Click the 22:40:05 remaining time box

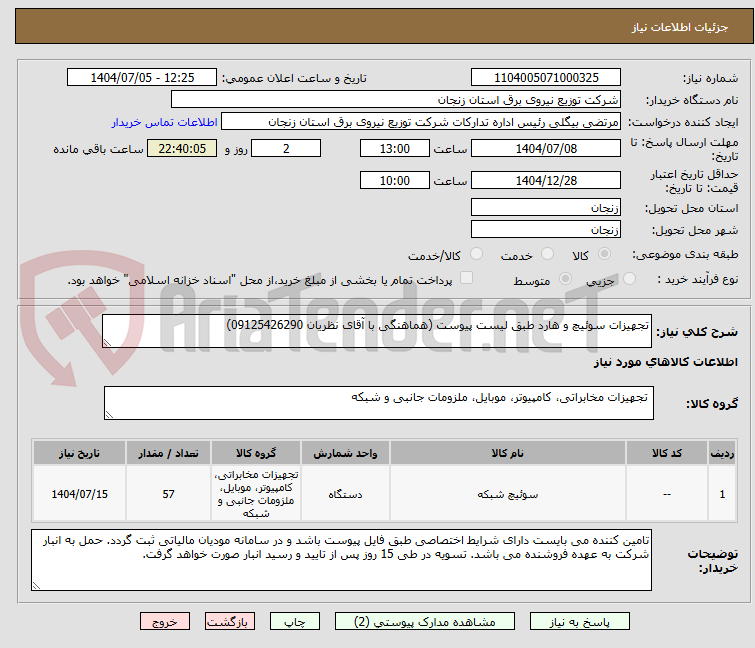click(182, 149)
